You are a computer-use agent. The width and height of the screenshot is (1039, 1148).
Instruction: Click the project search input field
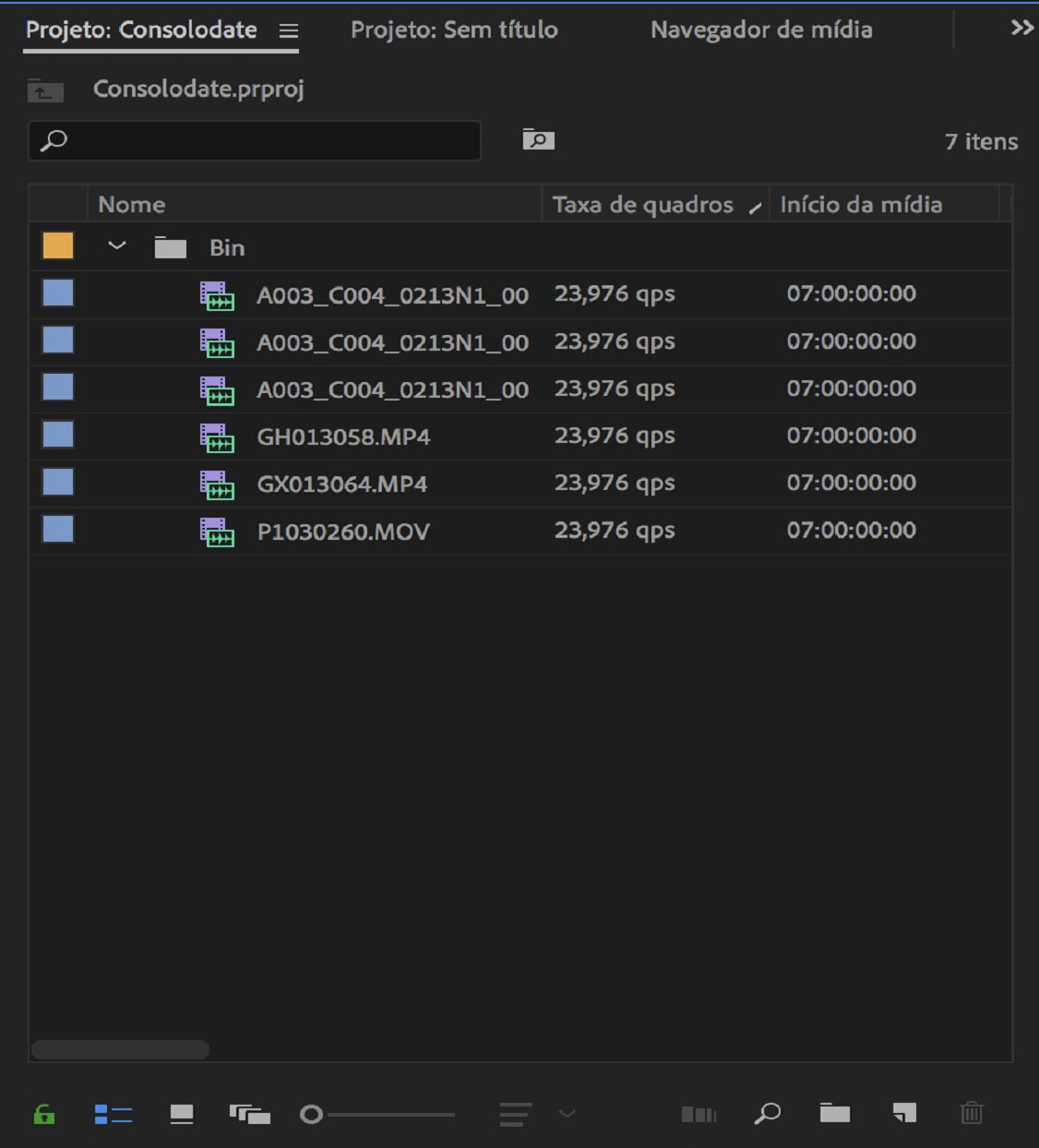tap(255, 140)
